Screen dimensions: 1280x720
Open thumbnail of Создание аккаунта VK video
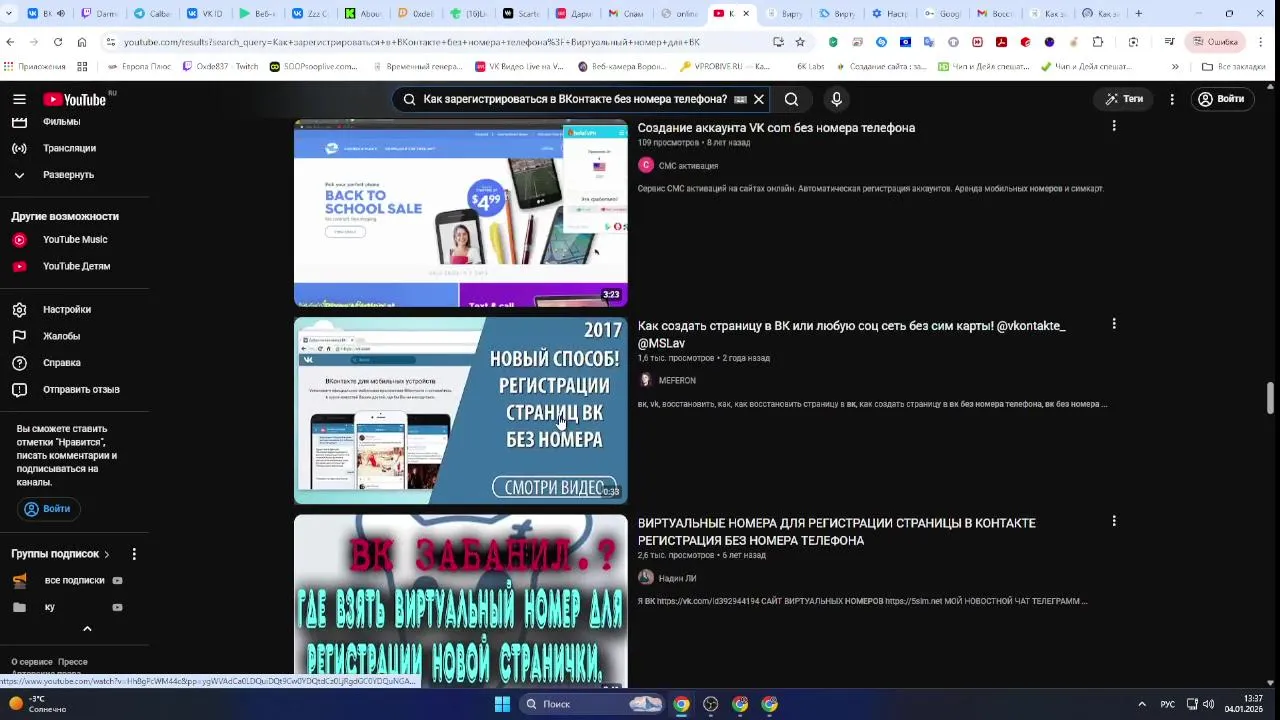[x=460, y=212]
